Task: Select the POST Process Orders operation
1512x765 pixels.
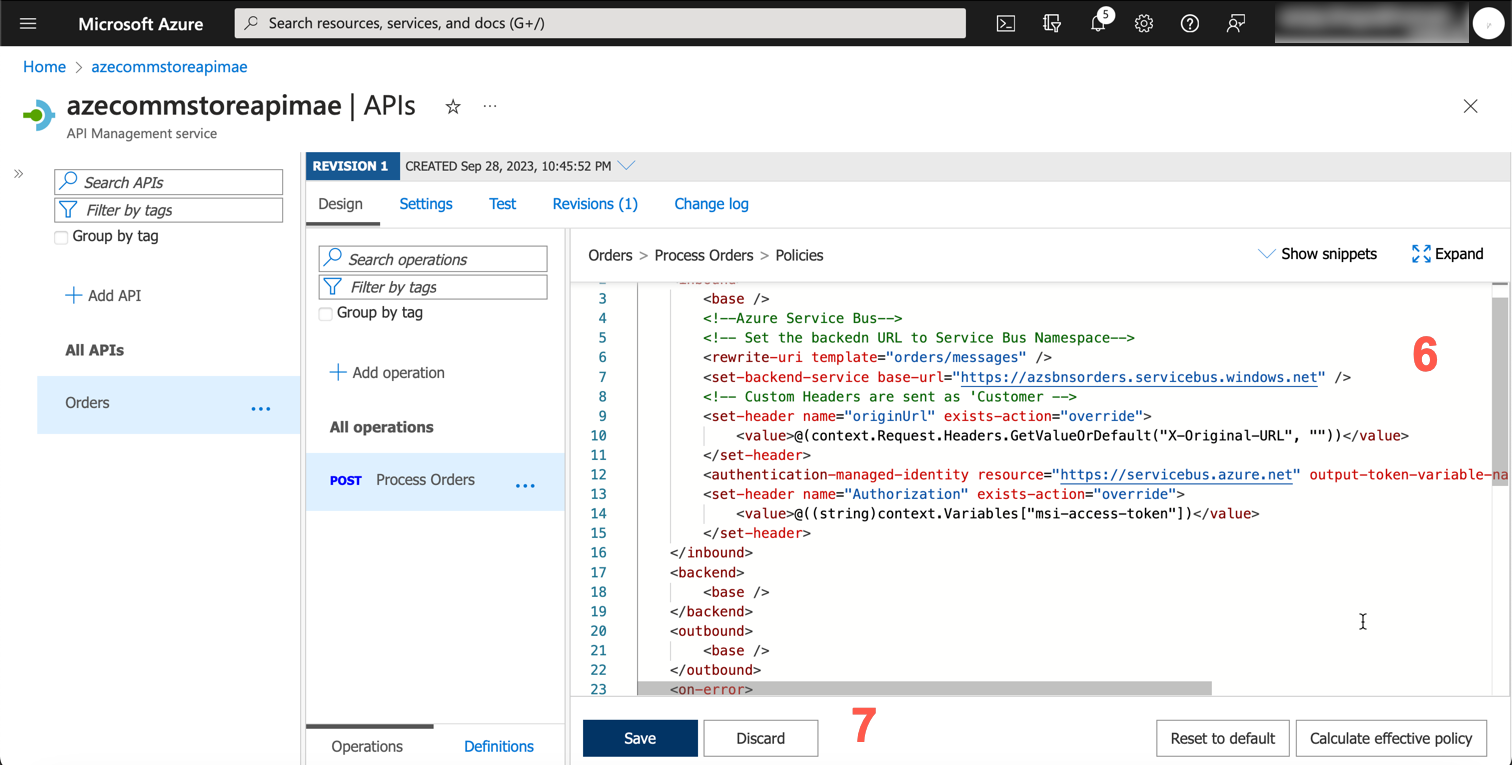Action: click(435, 482)
